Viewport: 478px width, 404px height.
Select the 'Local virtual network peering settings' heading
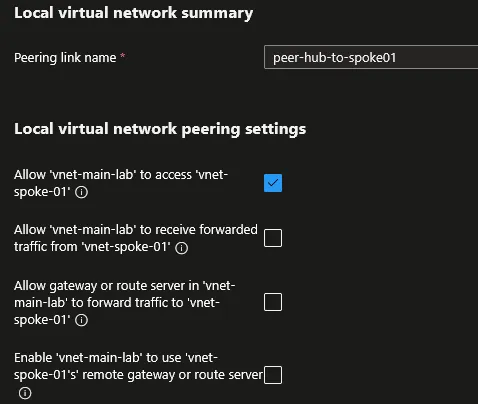160,129
